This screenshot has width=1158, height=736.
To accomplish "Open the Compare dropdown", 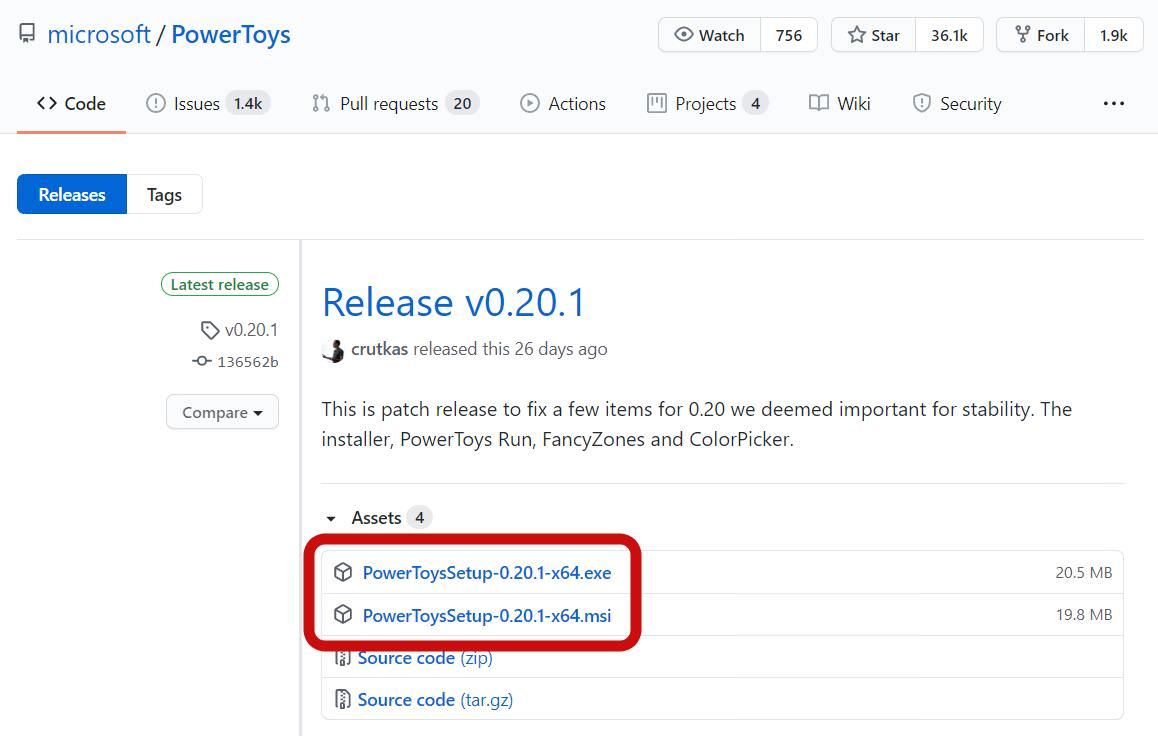I will (x=222, y=412).
